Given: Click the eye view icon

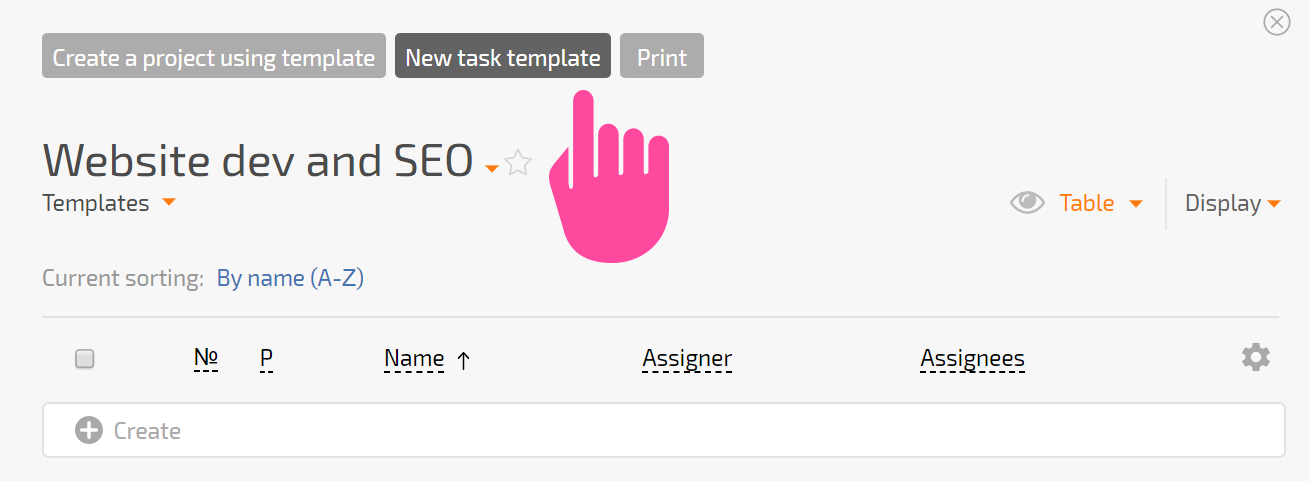Looking at the screenshot, I should 1027,203.
